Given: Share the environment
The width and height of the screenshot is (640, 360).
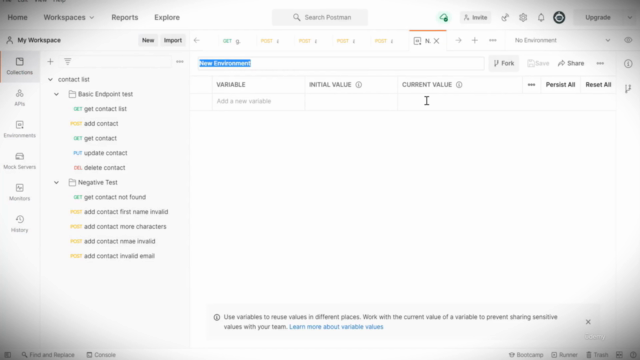Looking at the screenshot, I should [x=571, y=63].
